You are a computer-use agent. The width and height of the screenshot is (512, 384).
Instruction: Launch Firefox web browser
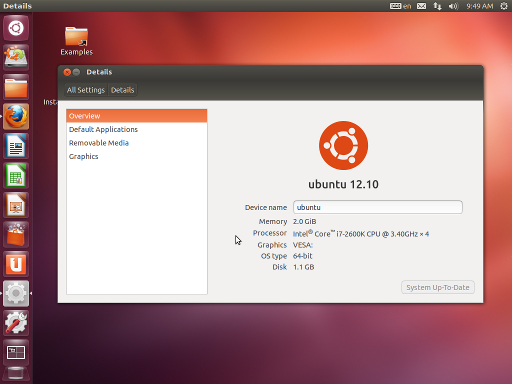[16, 116]
